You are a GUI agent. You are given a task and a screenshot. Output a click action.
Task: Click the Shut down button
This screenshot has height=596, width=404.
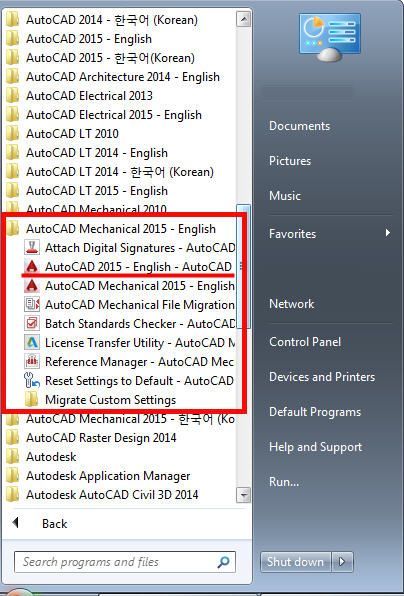point(296,561)
